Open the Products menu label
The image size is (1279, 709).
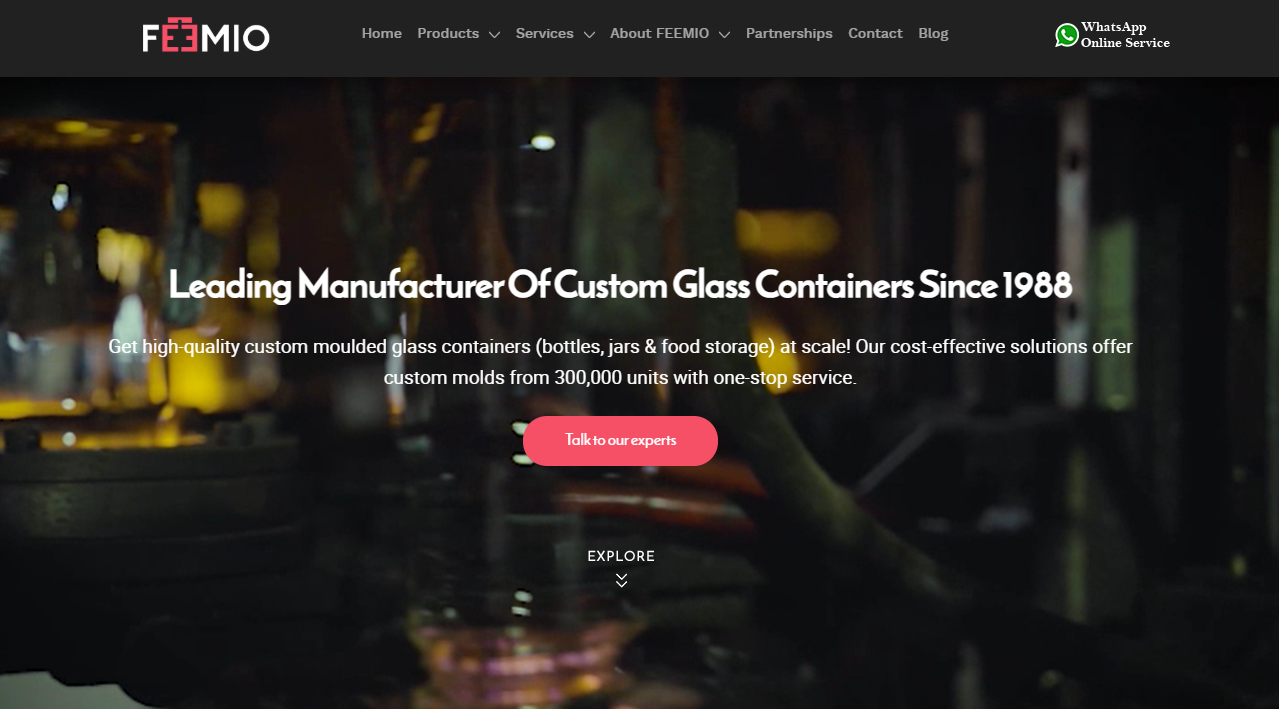coord(448,33)
